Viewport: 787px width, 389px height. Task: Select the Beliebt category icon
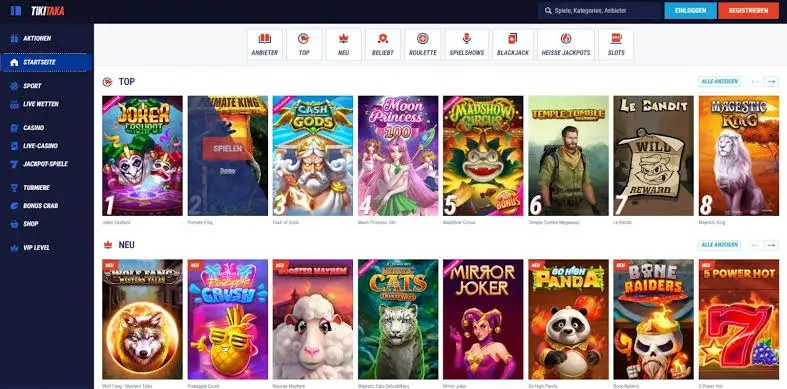(383, 45)
